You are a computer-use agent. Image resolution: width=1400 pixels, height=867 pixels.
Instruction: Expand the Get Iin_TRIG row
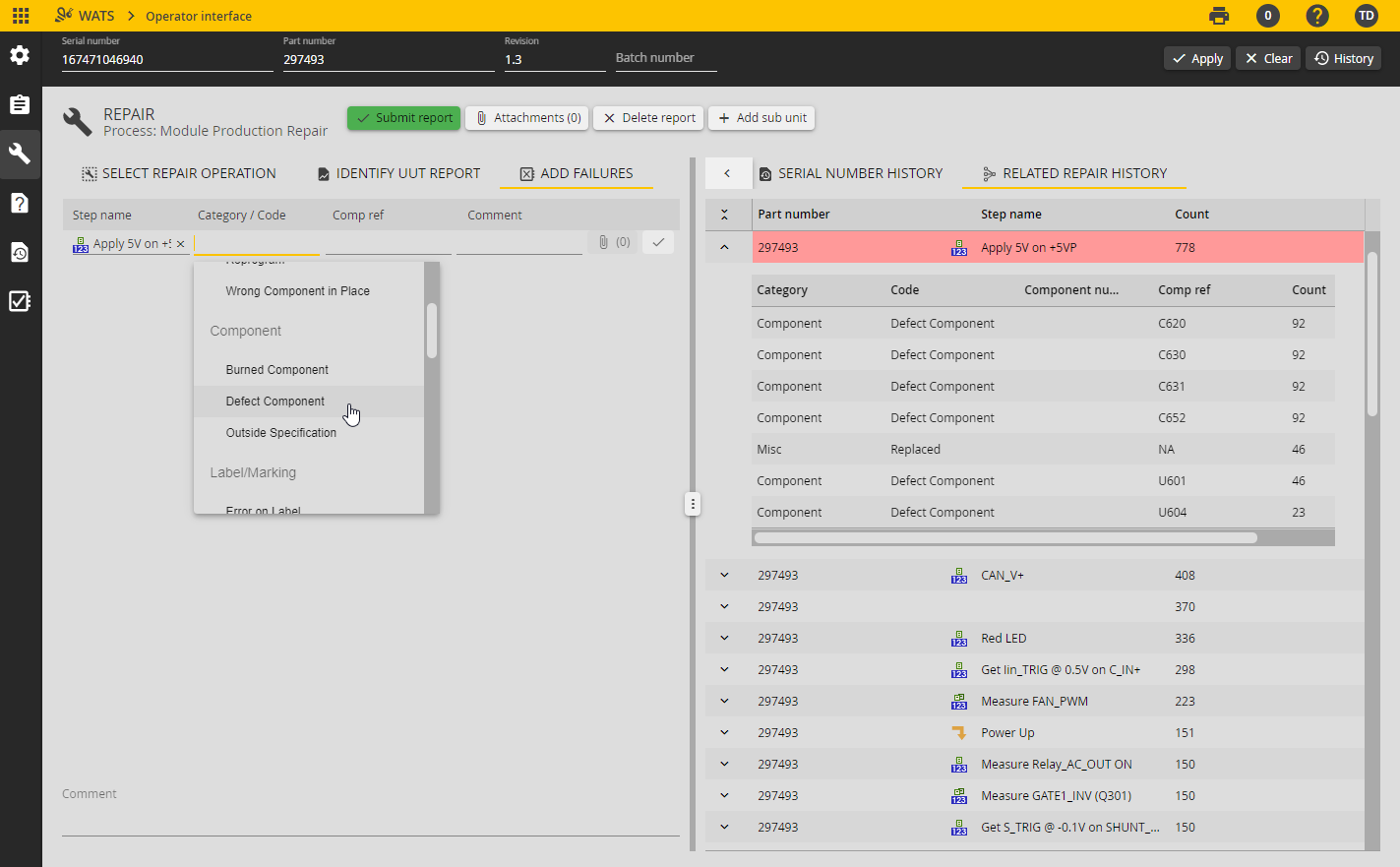[x=725, y=670]
